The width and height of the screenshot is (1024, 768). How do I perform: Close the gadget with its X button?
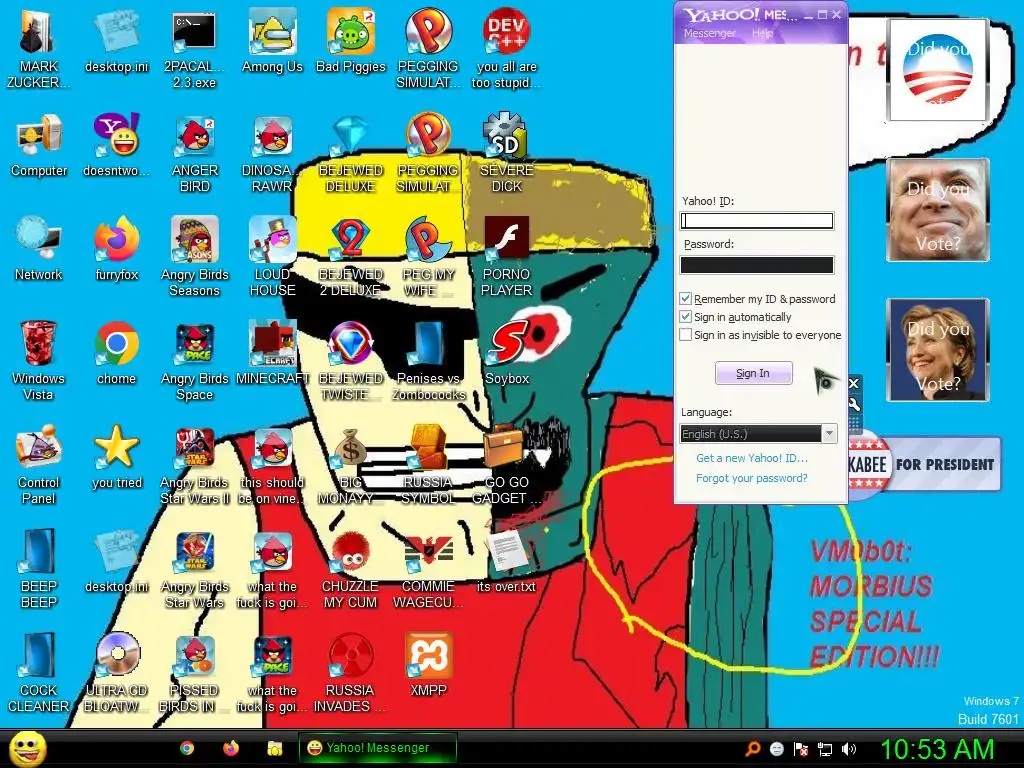[854, 383]
